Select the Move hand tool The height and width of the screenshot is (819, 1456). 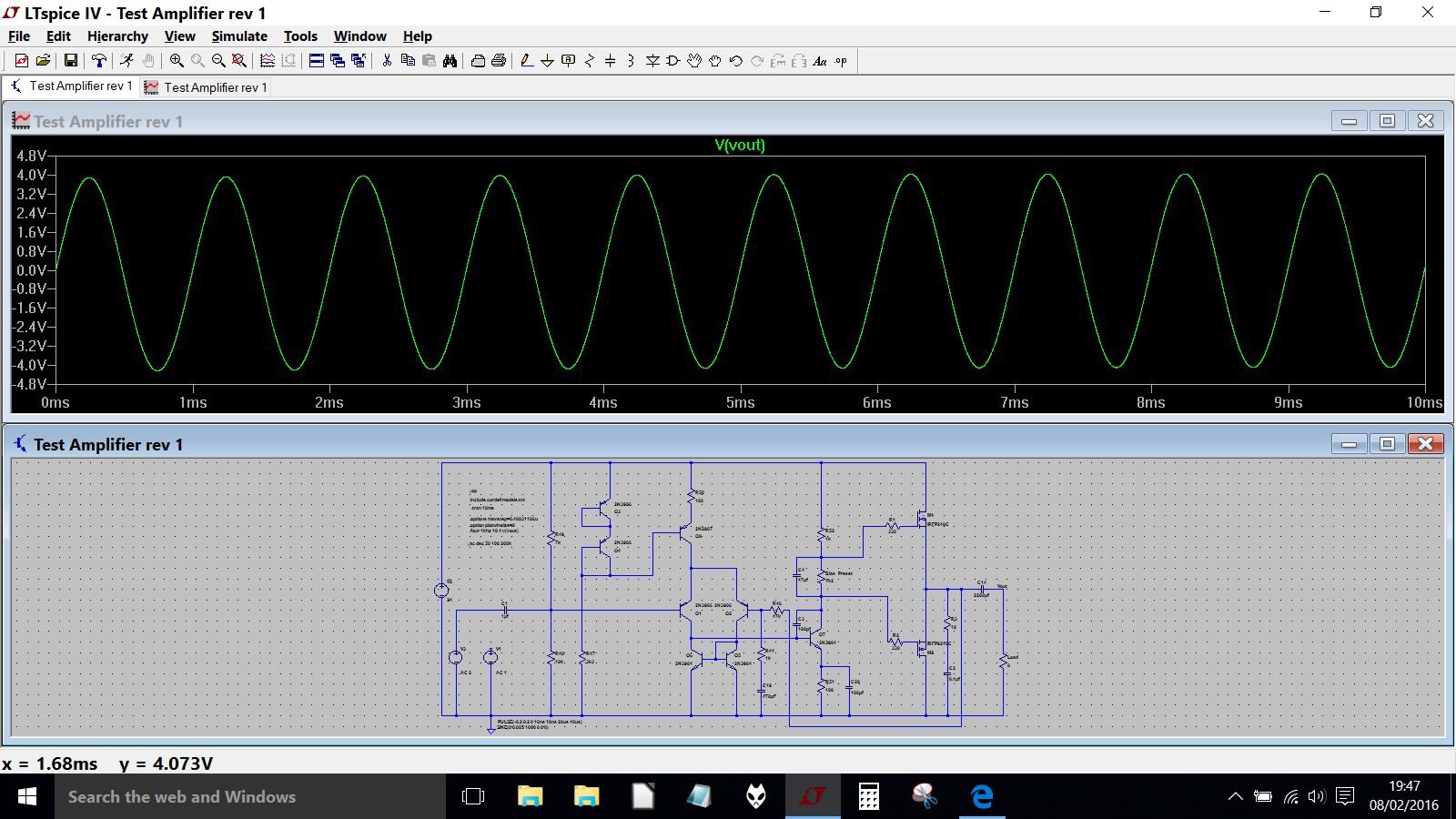(x=694, y=61)
